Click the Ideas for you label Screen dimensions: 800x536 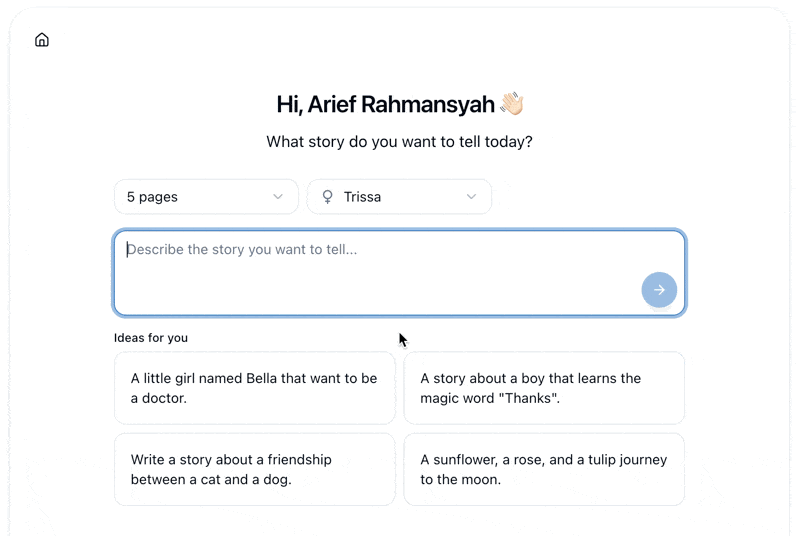[x=151, y=338]
